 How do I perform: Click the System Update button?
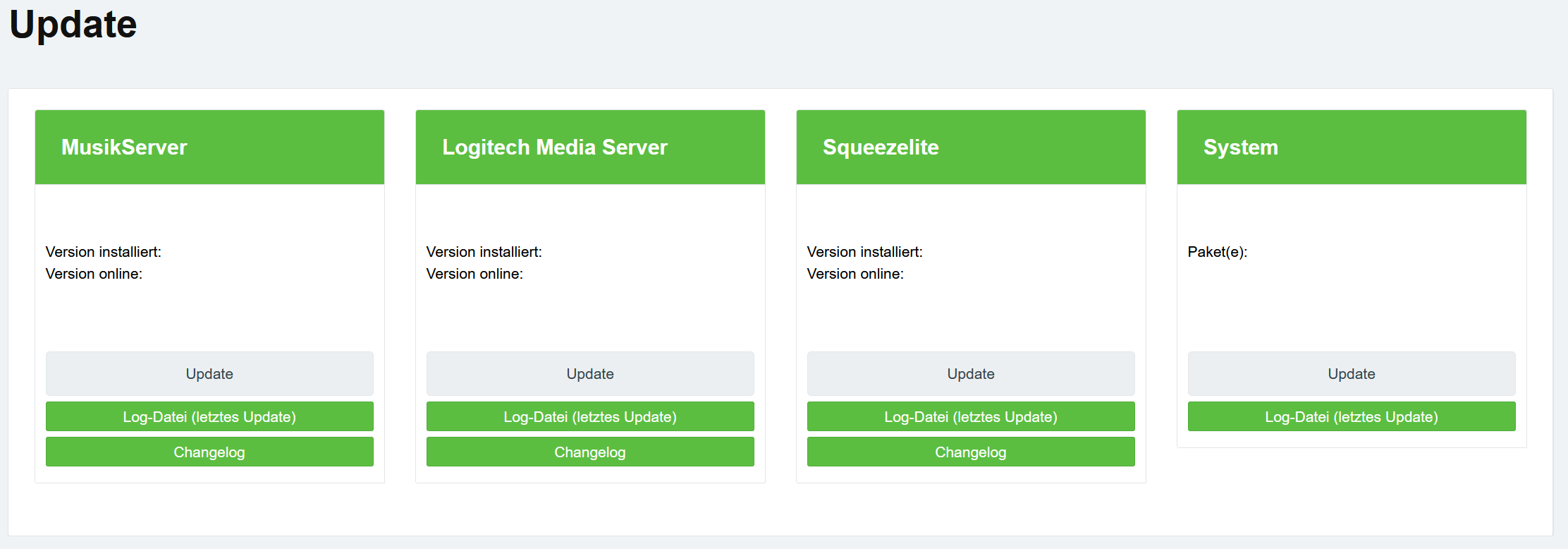pos(1352,374)
